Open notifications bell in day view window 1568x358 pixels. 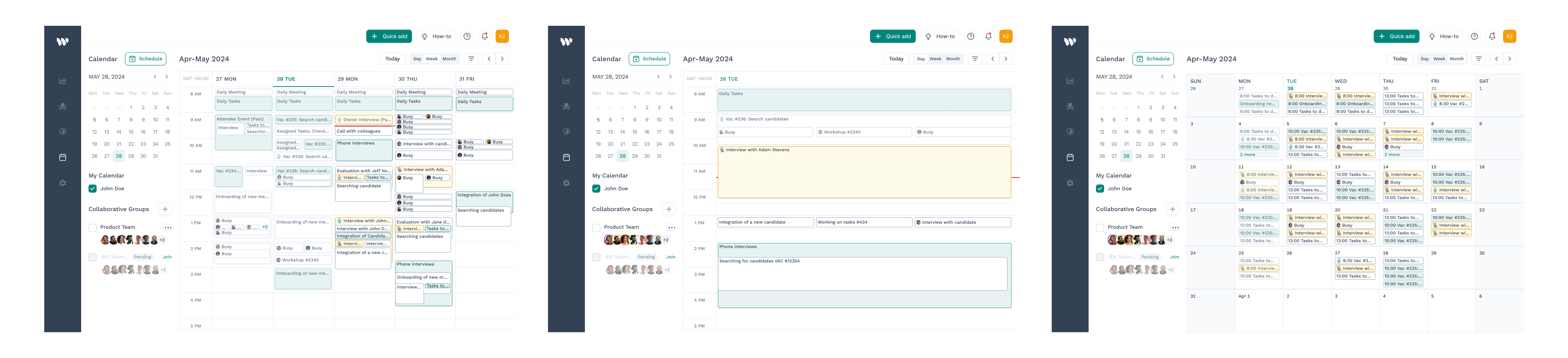click(989, 36)
